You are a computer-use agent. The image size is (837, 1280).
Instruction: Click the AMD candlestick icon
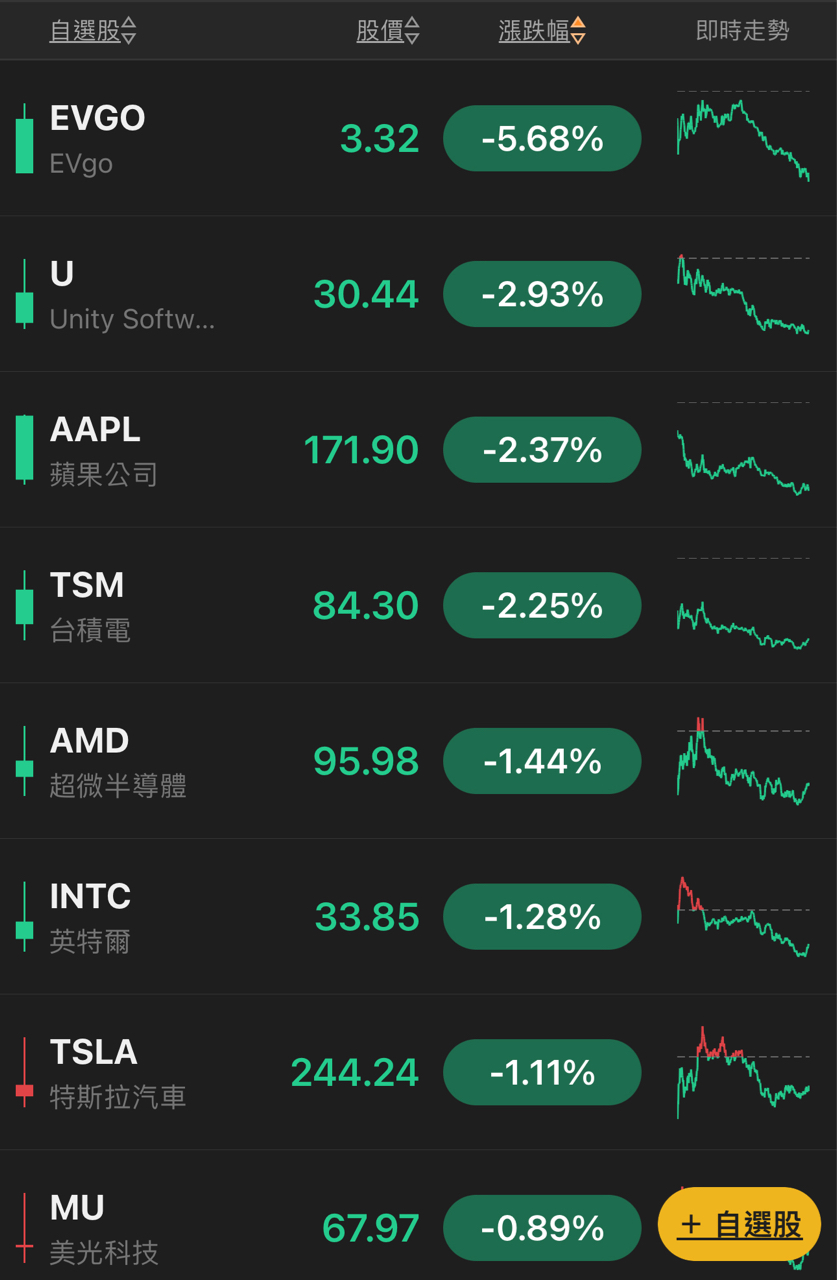[24, 763]
